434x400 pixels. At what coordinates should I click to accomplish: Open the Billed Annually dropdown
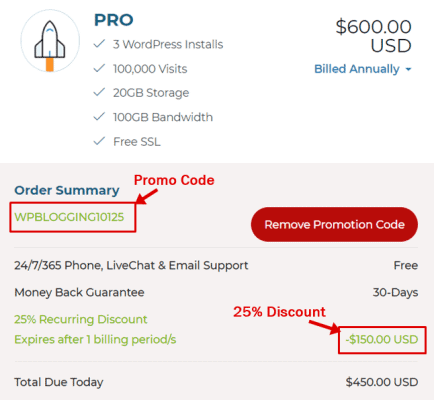[363, 69]
